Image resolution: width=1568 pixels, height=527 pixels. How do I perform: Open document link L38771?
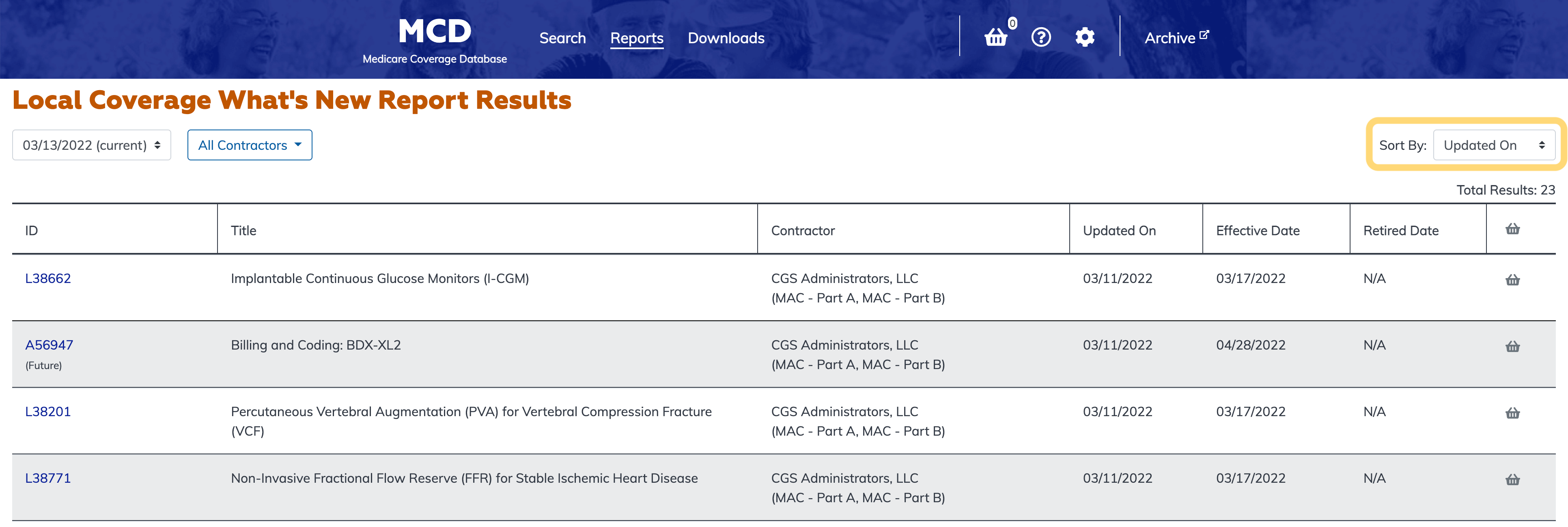[47, 478]
